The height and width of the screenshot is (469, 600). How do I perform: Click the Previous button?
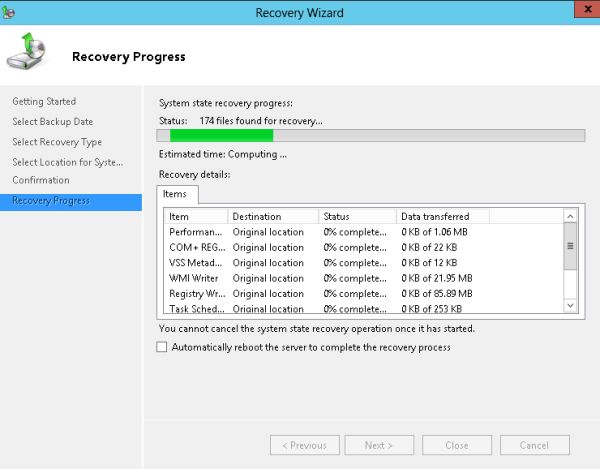point(305,445)
